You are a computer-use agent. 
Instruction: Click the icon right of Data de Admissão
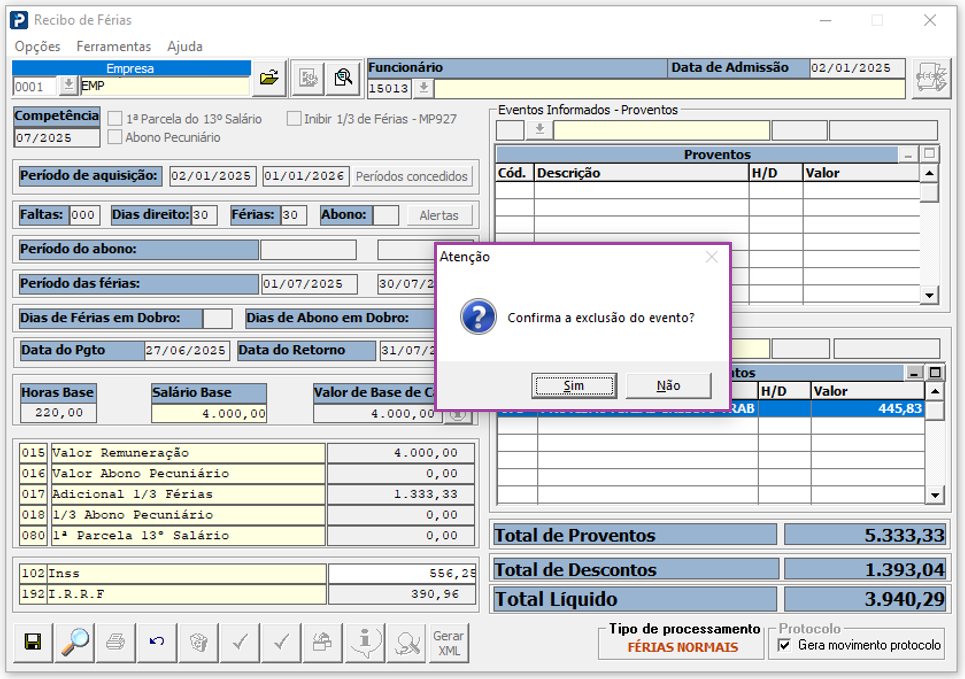click(931, 79)
